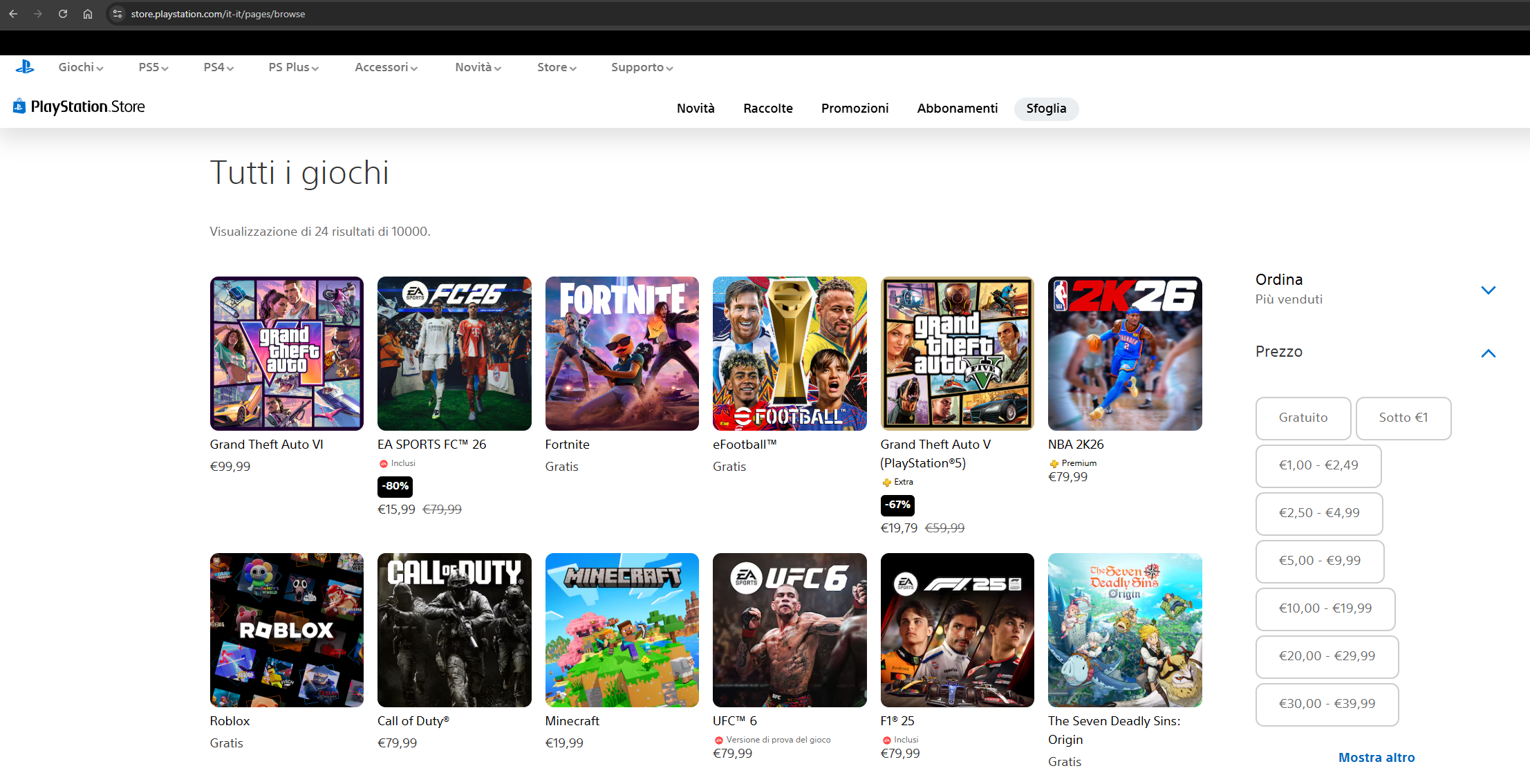Open the Minecraft game cover

point(622,630)
